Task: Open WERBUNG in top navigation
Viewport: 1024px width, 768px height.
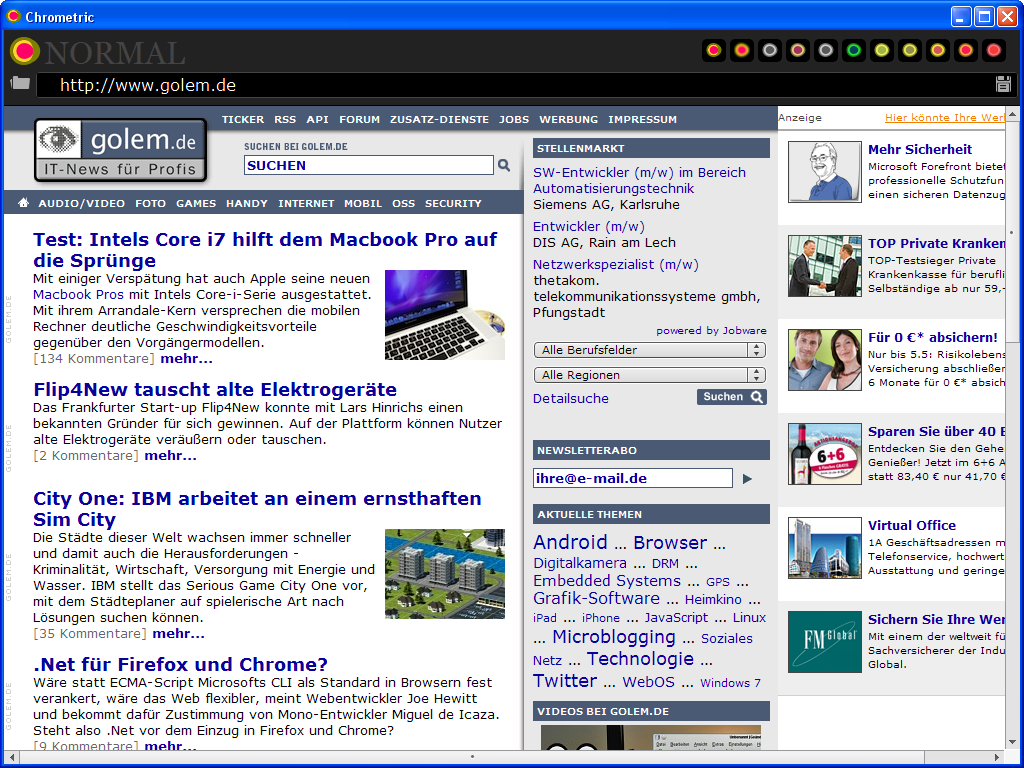Action: click(568, 120)
